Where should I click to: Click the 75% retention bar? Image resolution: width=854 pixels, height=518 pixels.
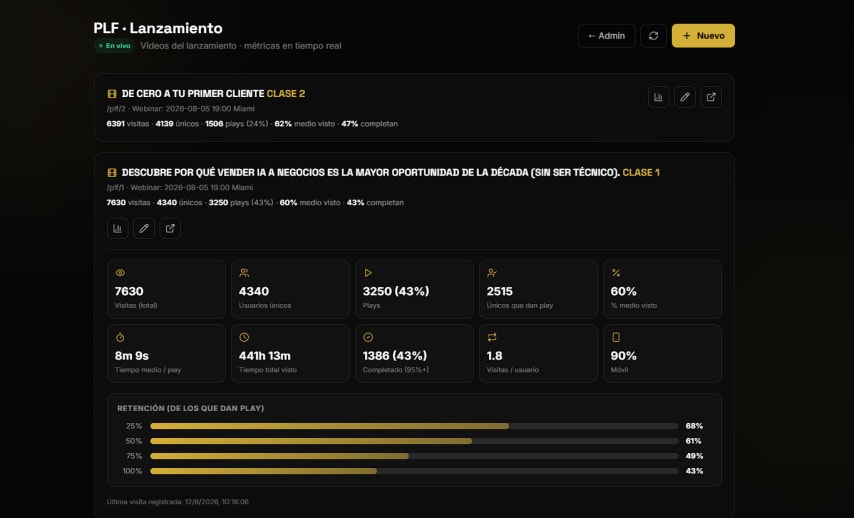(x=414, y=456)
